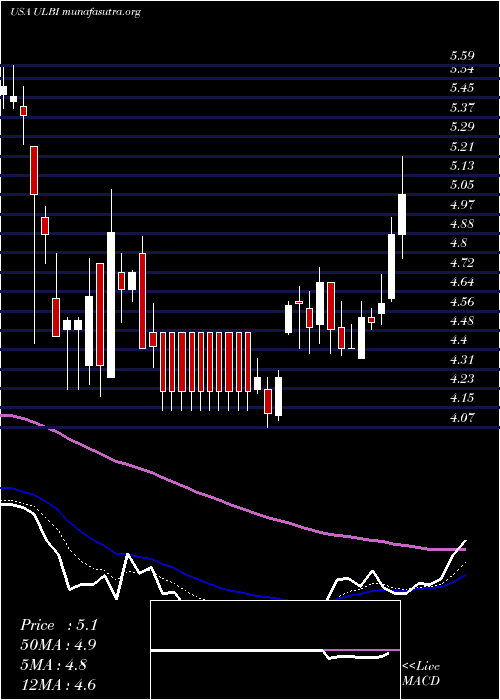Click the '50MA : 4.9' readout
This screenshot has height=700, width=500.
pos(58,645)
